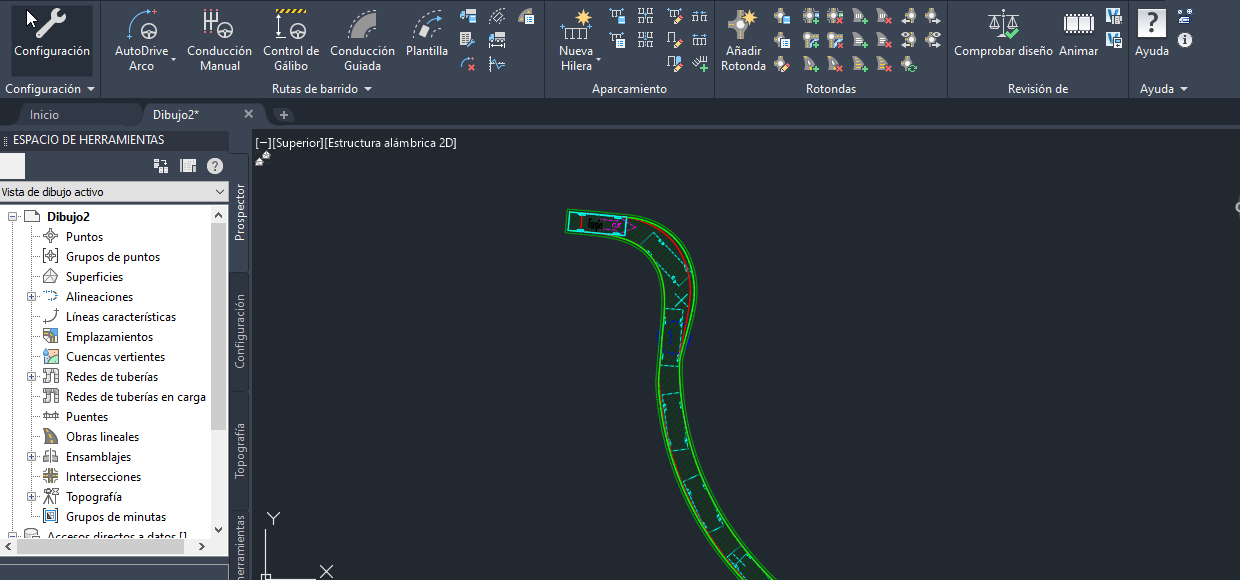Click the roundabout properties list icon

(x=783, y=40)
